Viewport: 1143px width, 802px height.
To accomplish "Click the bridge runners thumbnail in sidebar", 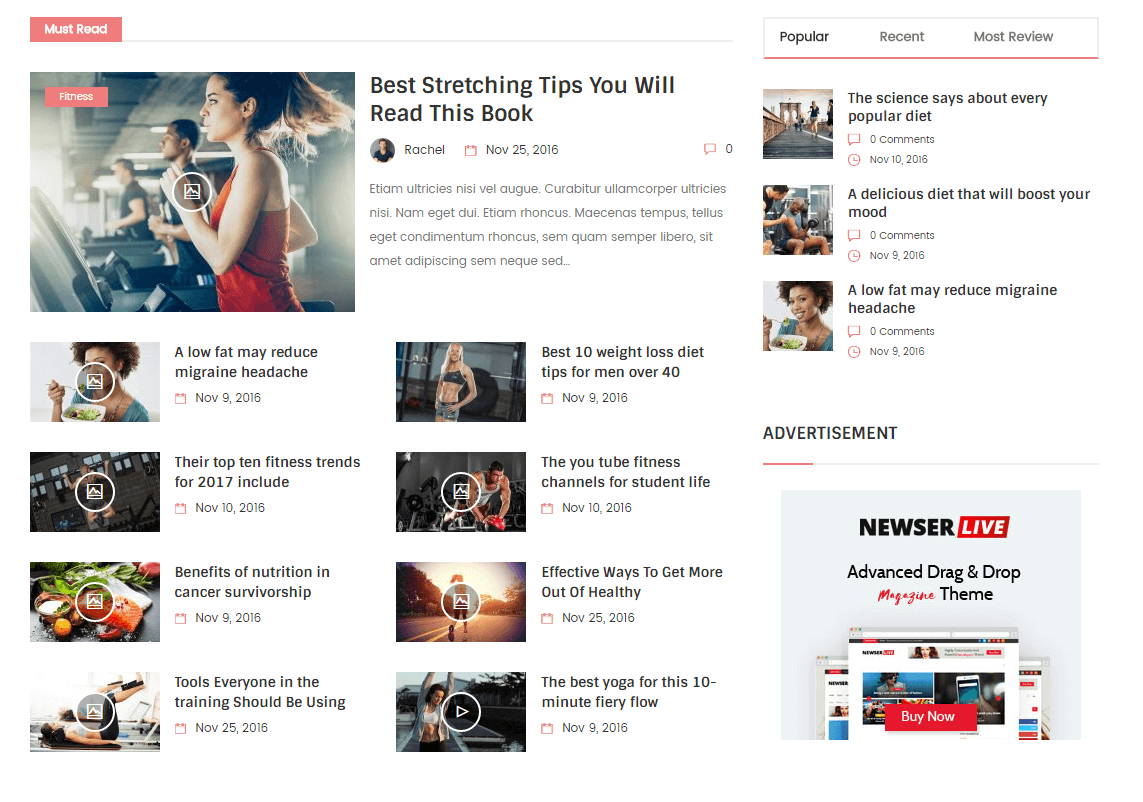I will [798, 124].
